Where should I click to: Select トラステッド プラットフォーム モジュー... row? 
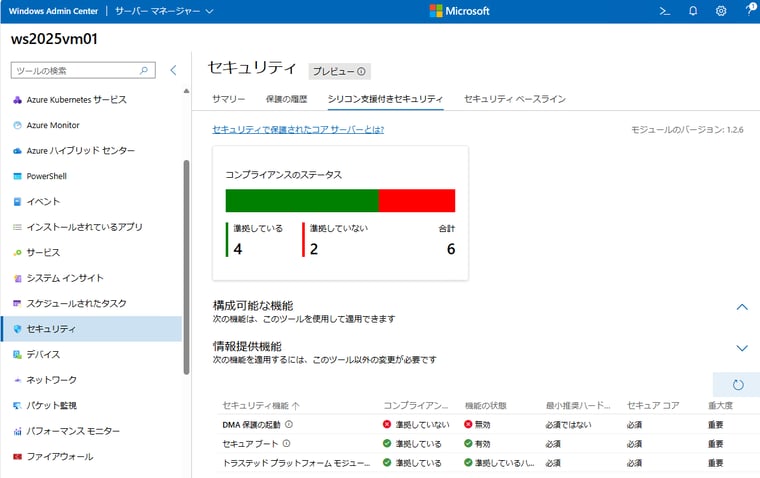(x=488, y=463)
